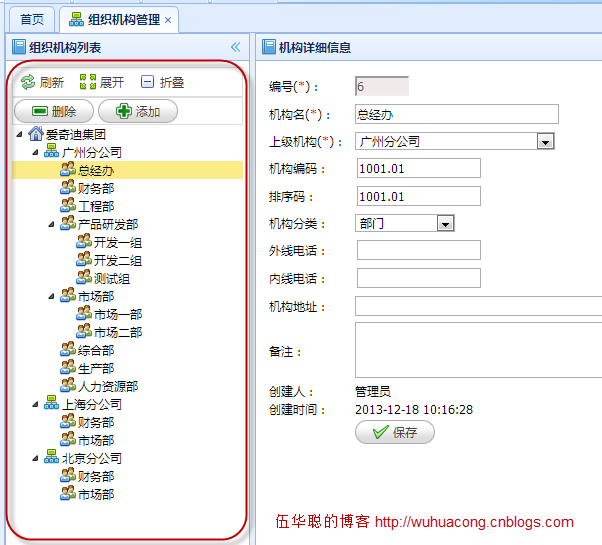Switch to the 首页 tab
This screenshot has height=545, width=602.
32,19
